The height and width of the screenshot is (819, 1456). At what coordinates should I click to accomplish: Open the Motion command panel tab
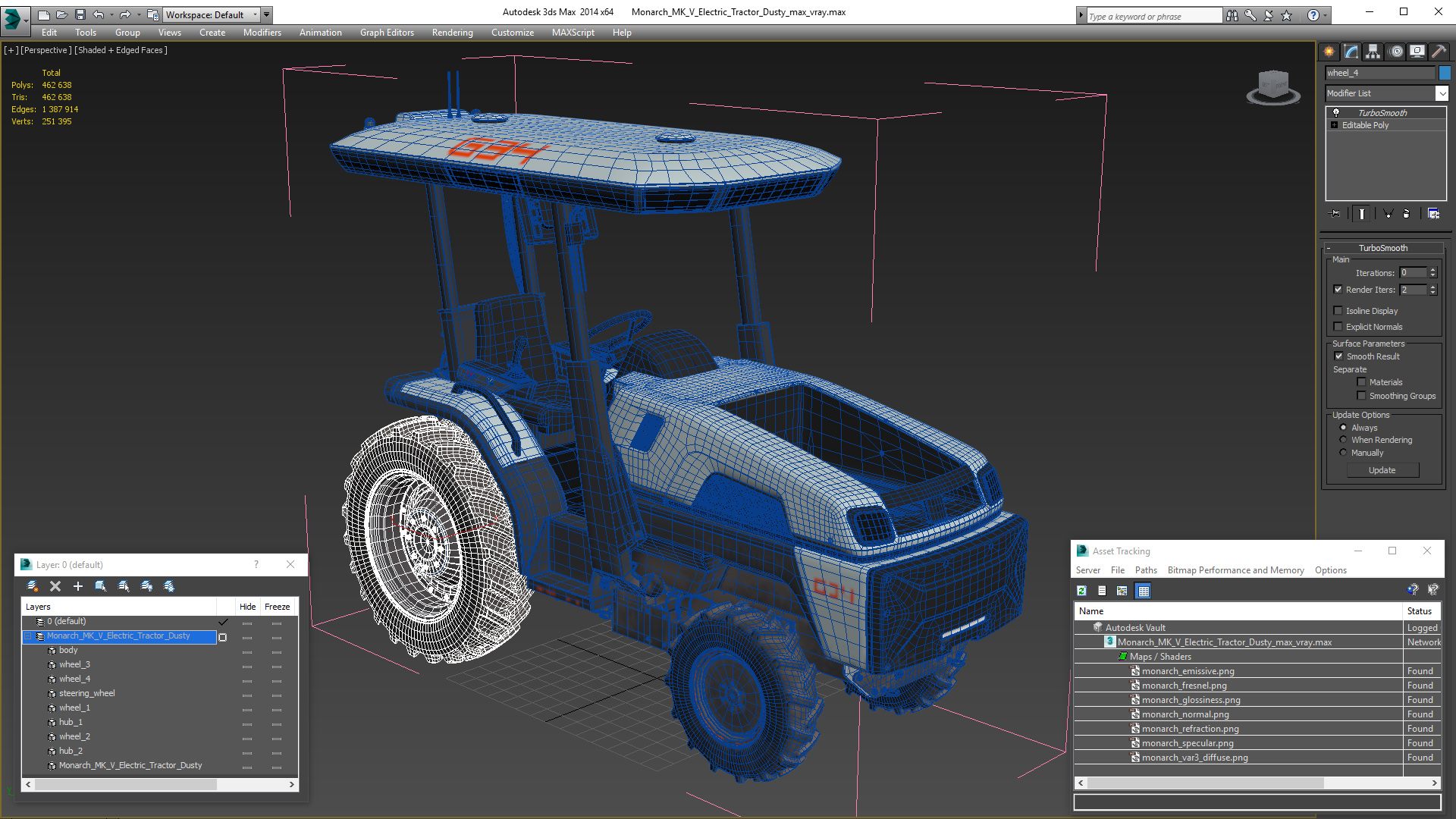pyautogui.click(x=1396, y=52)
